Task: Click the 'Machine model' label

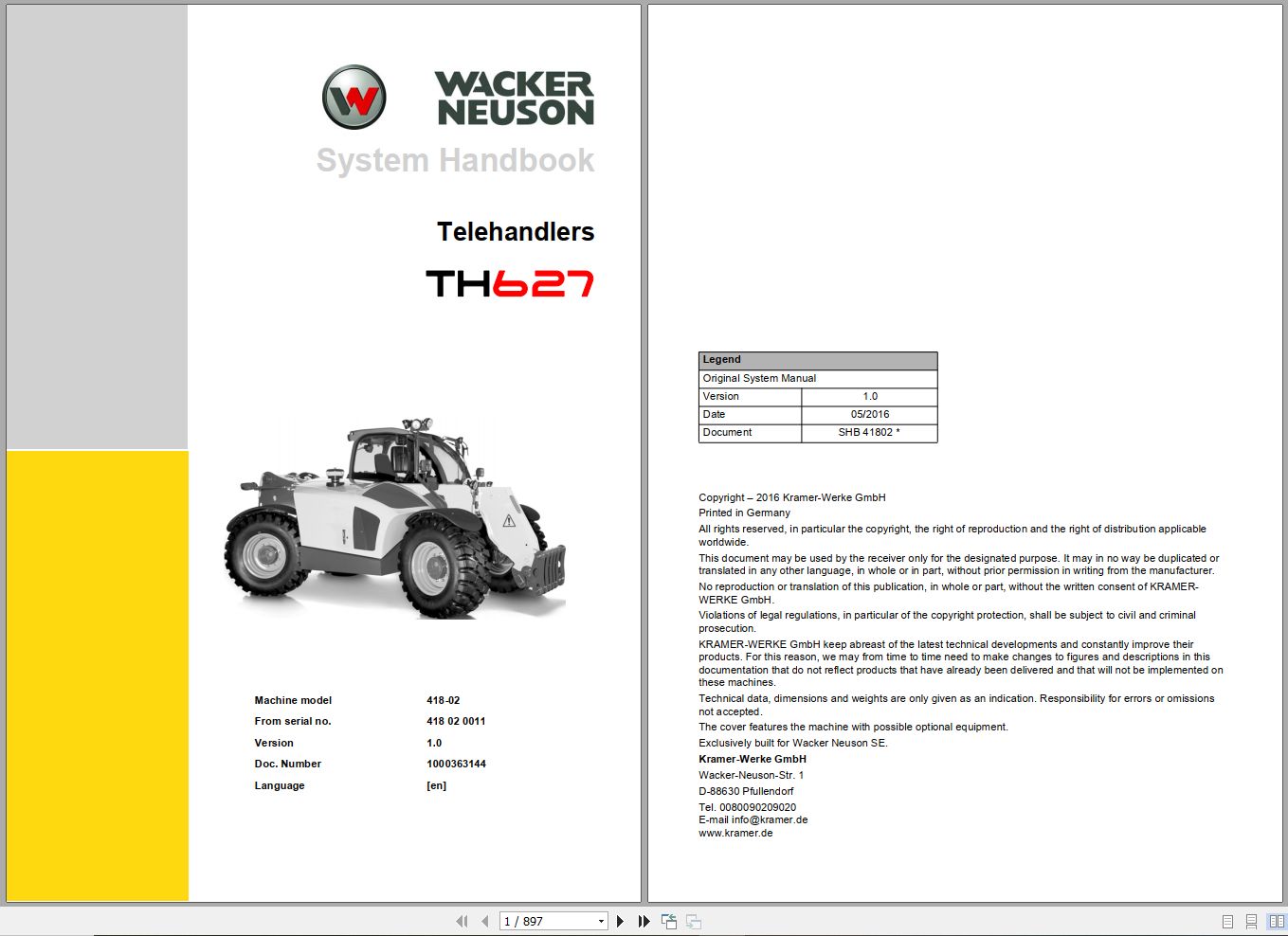Action: (293, 700)
